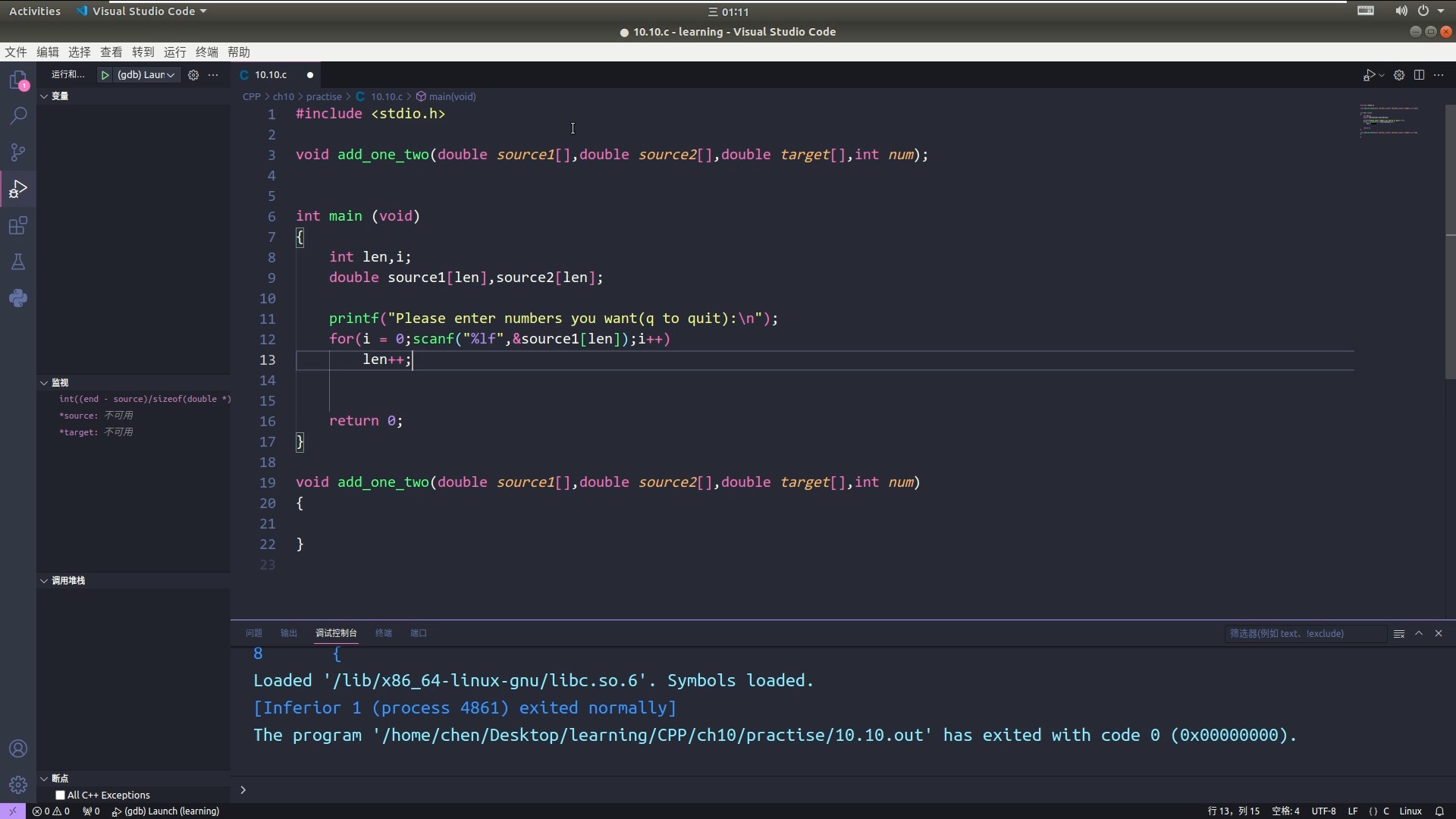This screenshot has height=819, width=1456.
Task: Open the Explorer view in activity bar
Action: point(18,80)
